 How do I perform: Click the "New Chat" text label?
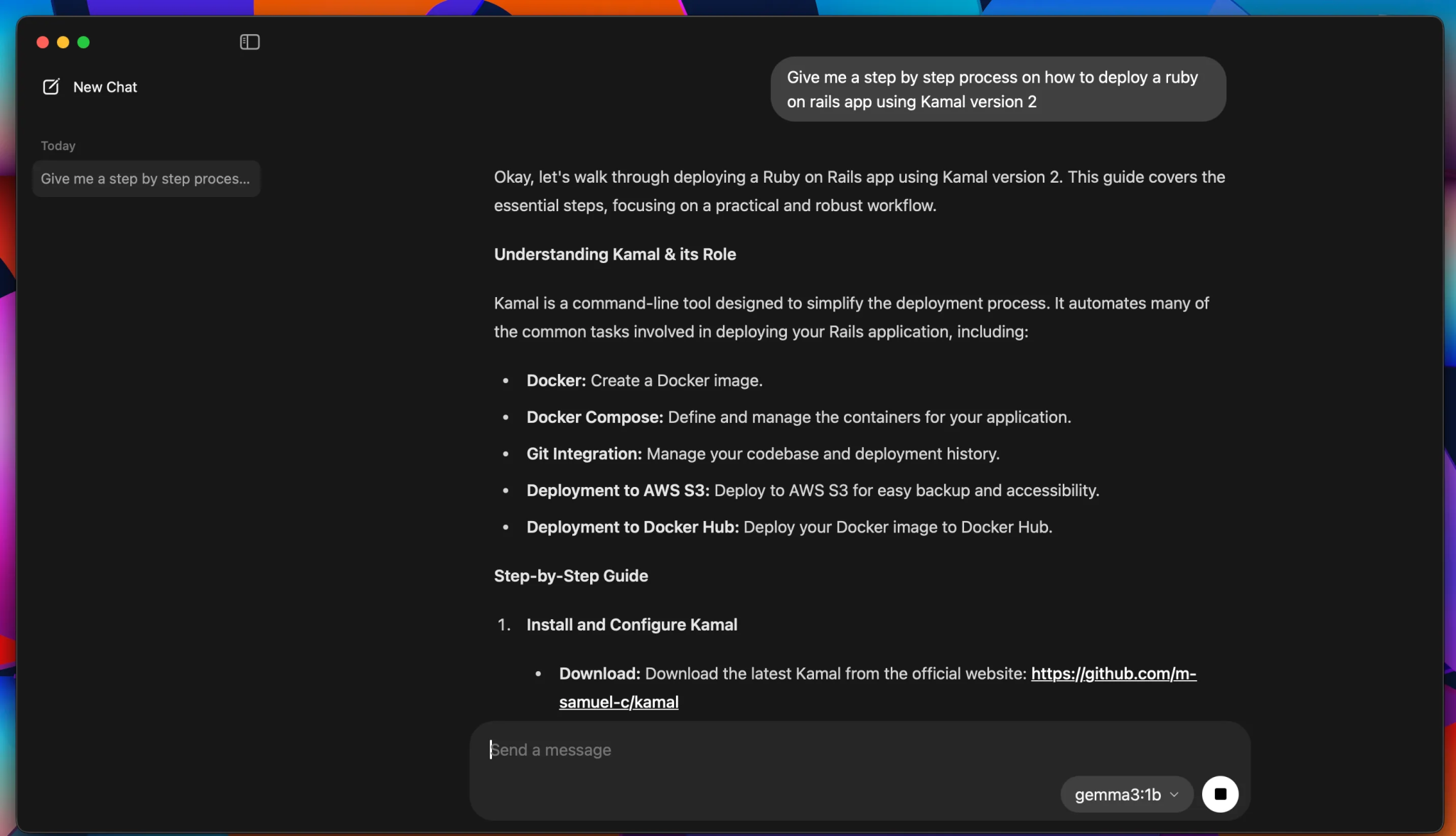[105, 87]
